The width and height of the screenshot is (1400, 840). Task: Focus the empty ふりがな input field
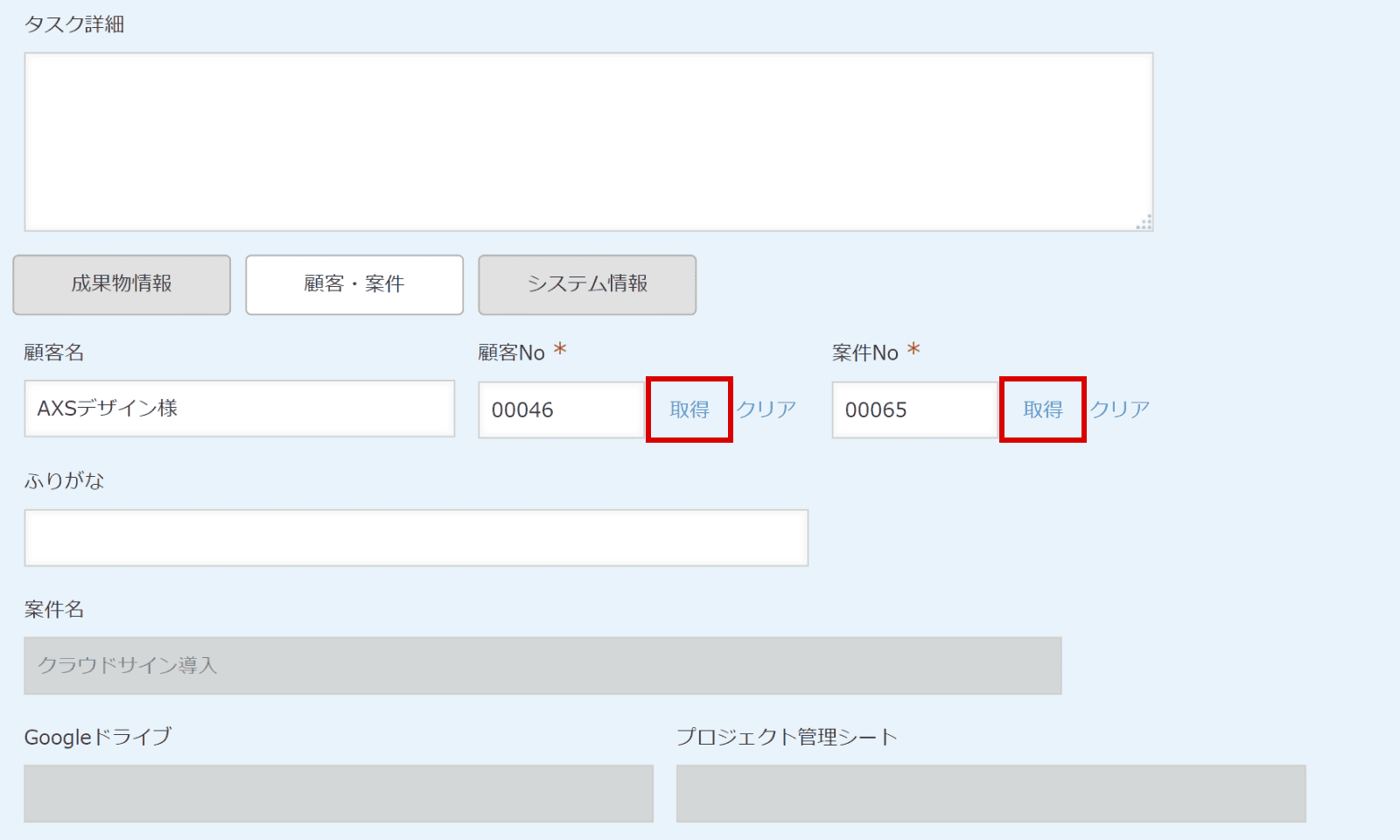[416, 537]
